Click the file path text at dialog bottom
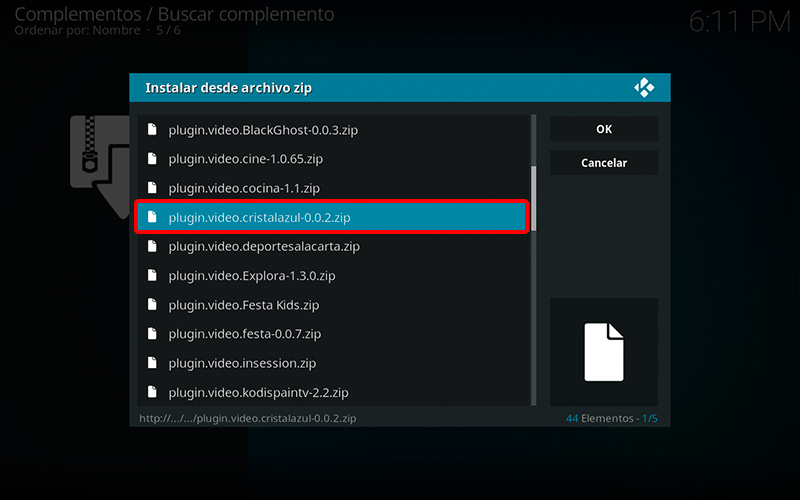 point(247,418)
